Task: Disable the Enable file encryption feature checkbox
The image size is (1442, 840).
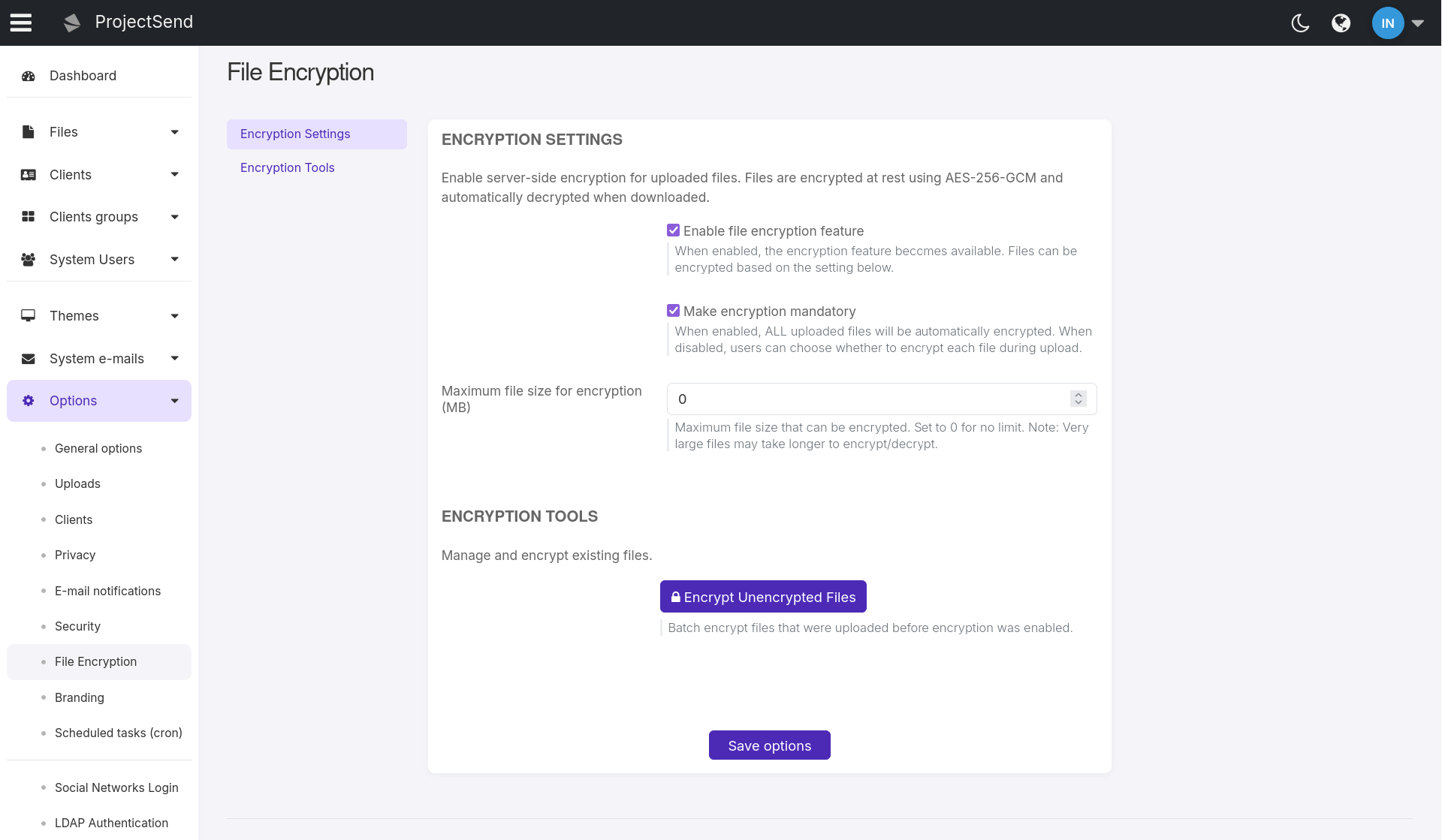Action: click(x=673, y=230)
